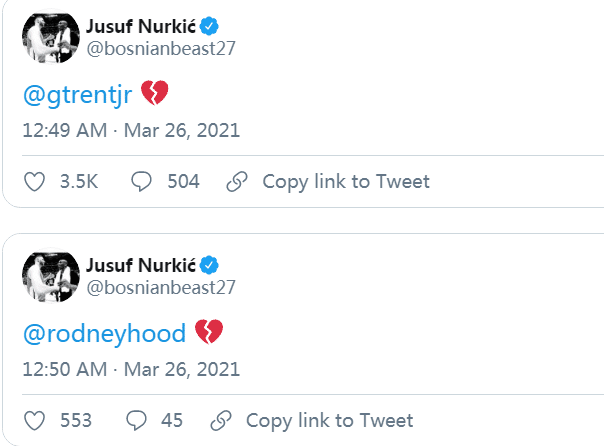Click the chain link icon on the @rodneyhood tweet
604x446 pixels.
[x=221, y=420]
